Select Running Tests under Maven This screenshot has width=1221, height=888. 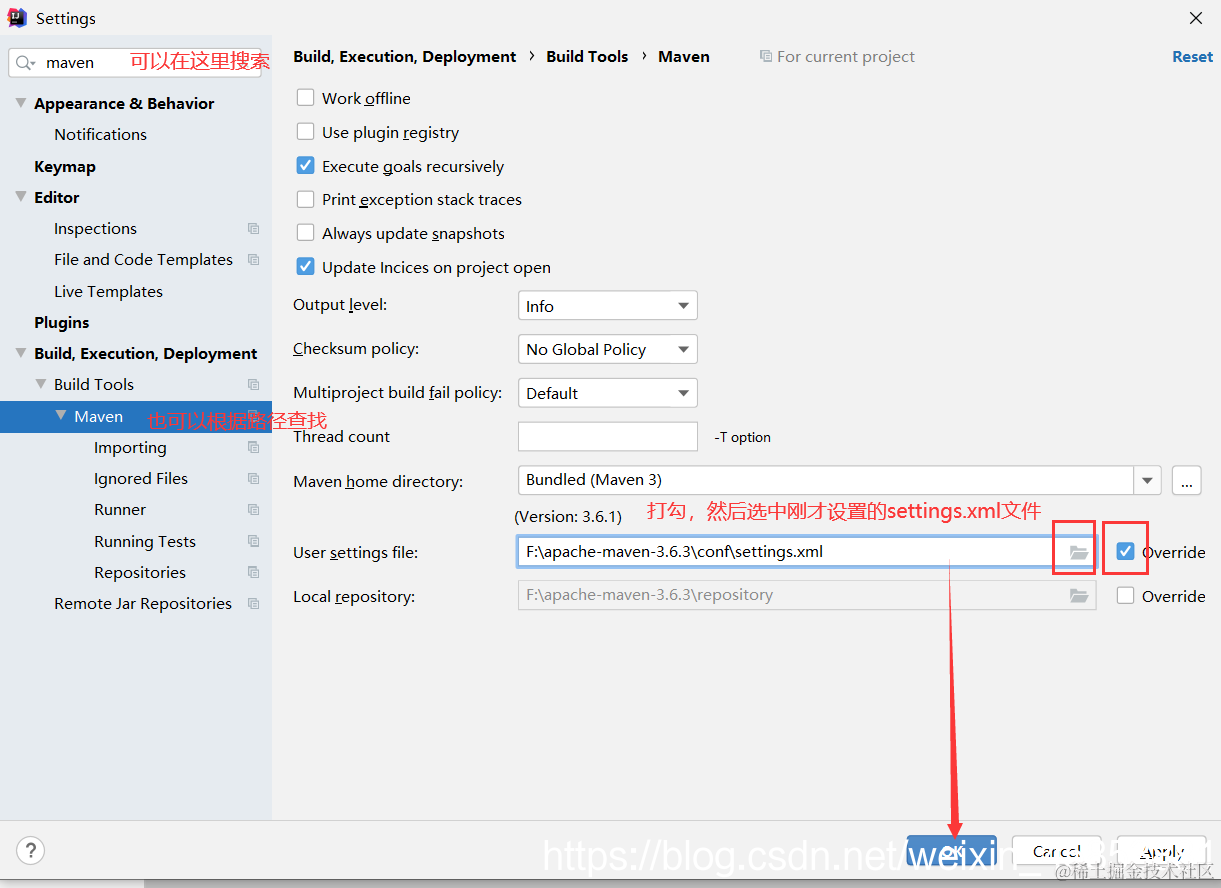pyautogui.click(x=145, y=541)
